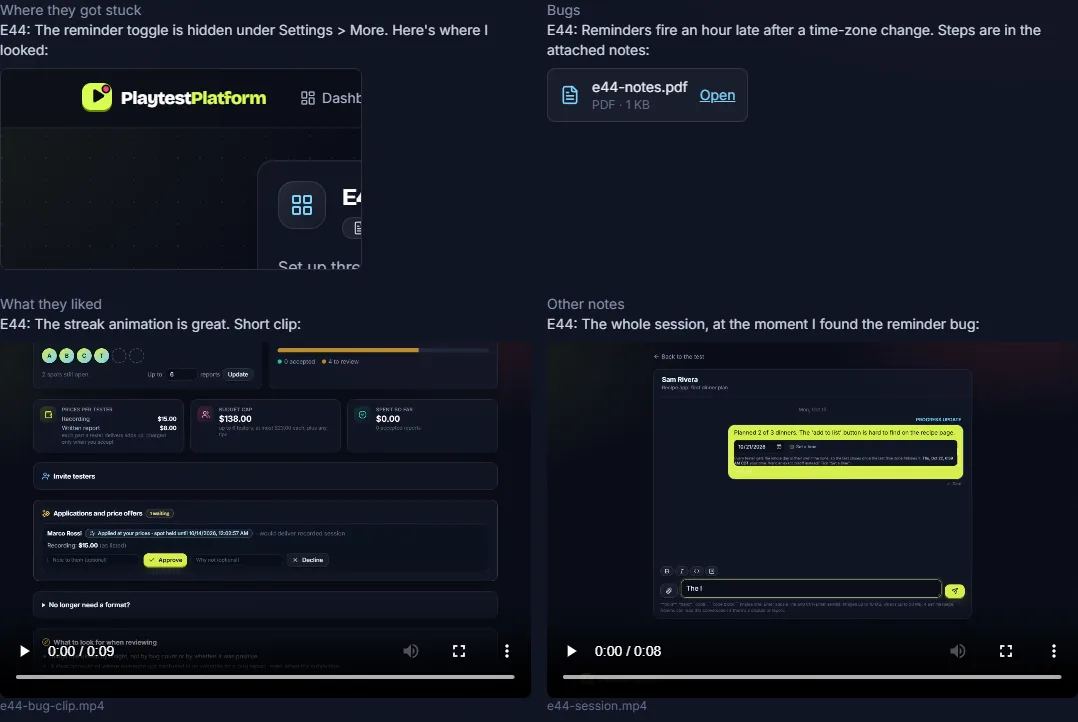
Task: Click the 'Other notes' heading
Action: tap(586, 304)
